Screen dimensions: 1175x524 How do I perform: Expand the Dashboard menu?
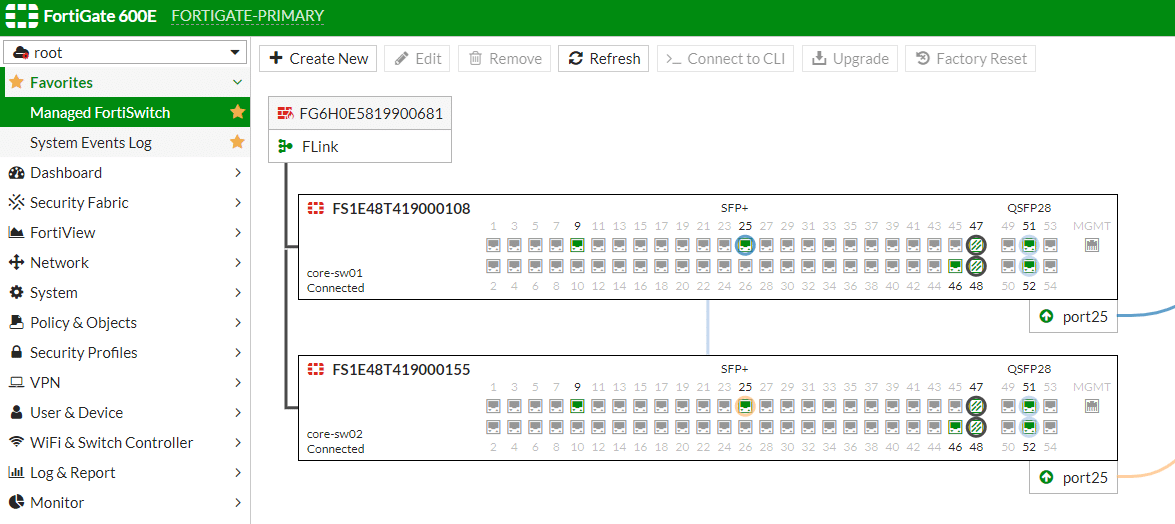pos(125,172)
